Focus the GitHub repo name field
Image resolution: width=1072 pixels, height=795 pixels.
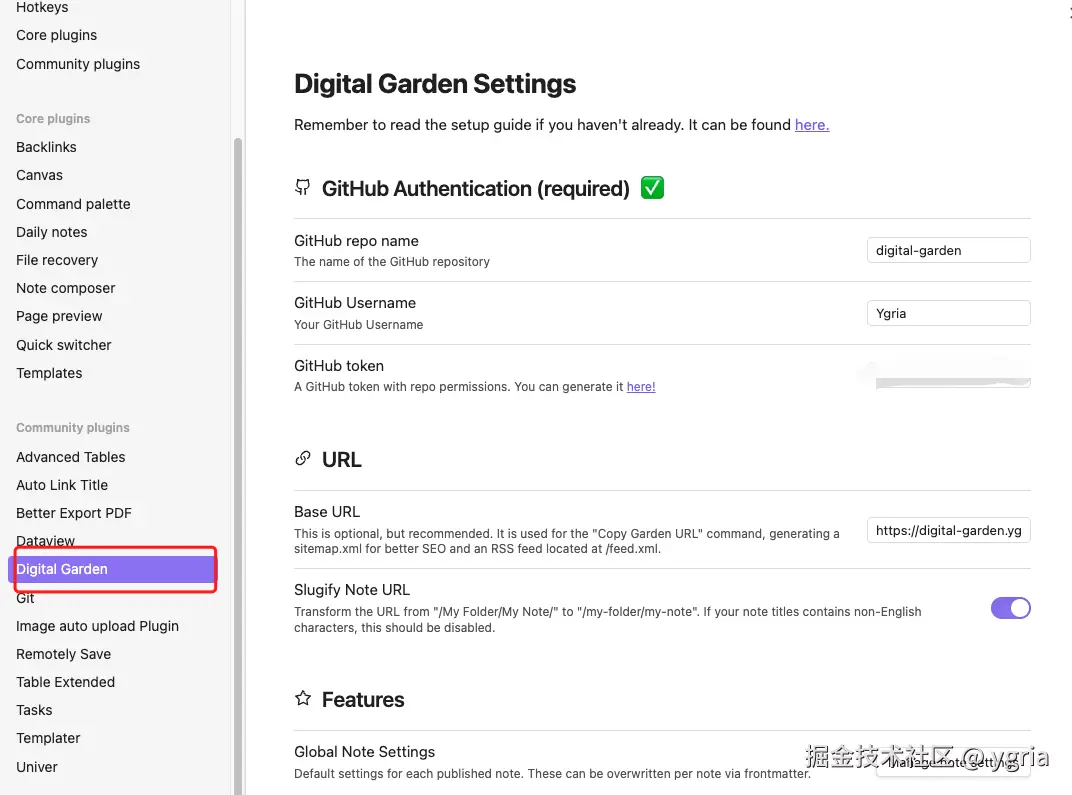948,251
